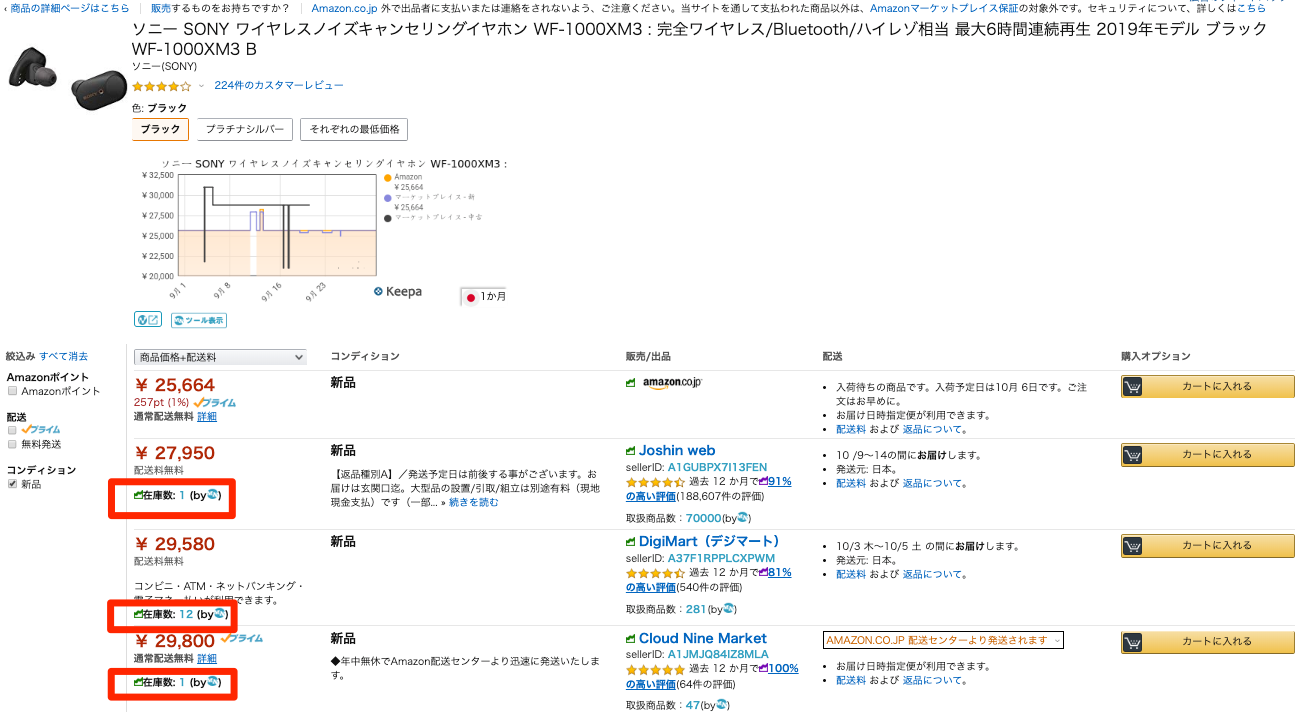Open the 商品の詳細ページはこちら link
Image resolution: width=1300 pixels, height=712 pixels.
[x=70, y=8]
